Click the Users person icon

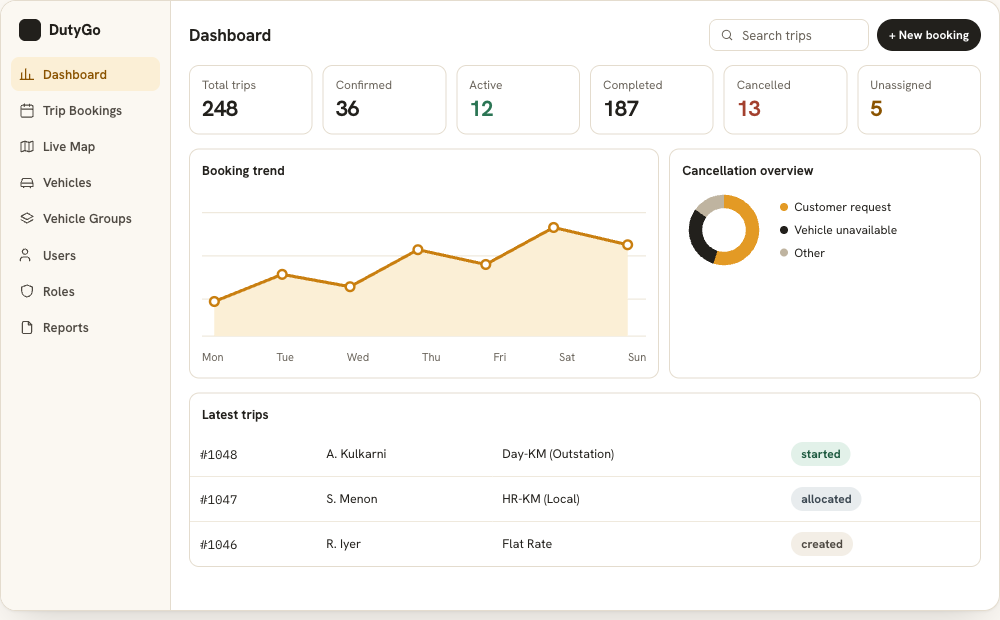click(x=26, y=255)
